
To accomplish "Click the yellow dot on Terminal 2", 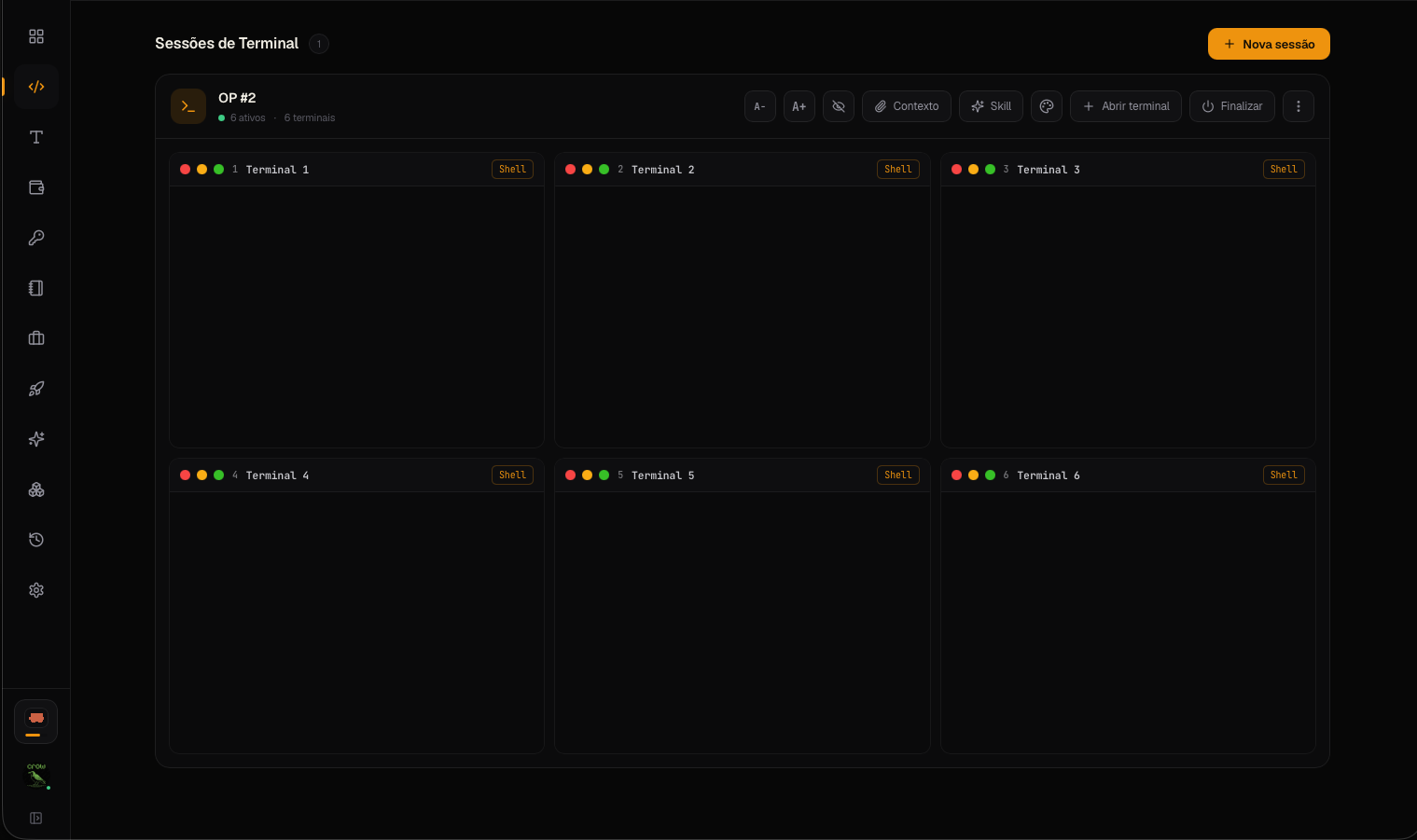I will (x=587, y=170).
